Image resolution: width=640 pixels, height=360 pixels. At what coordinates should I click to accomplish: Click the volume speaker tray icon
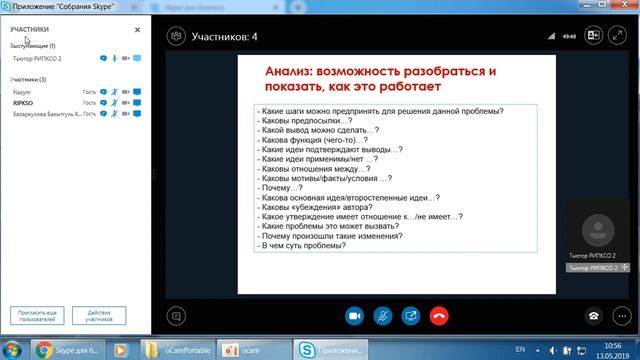point(552,350)
